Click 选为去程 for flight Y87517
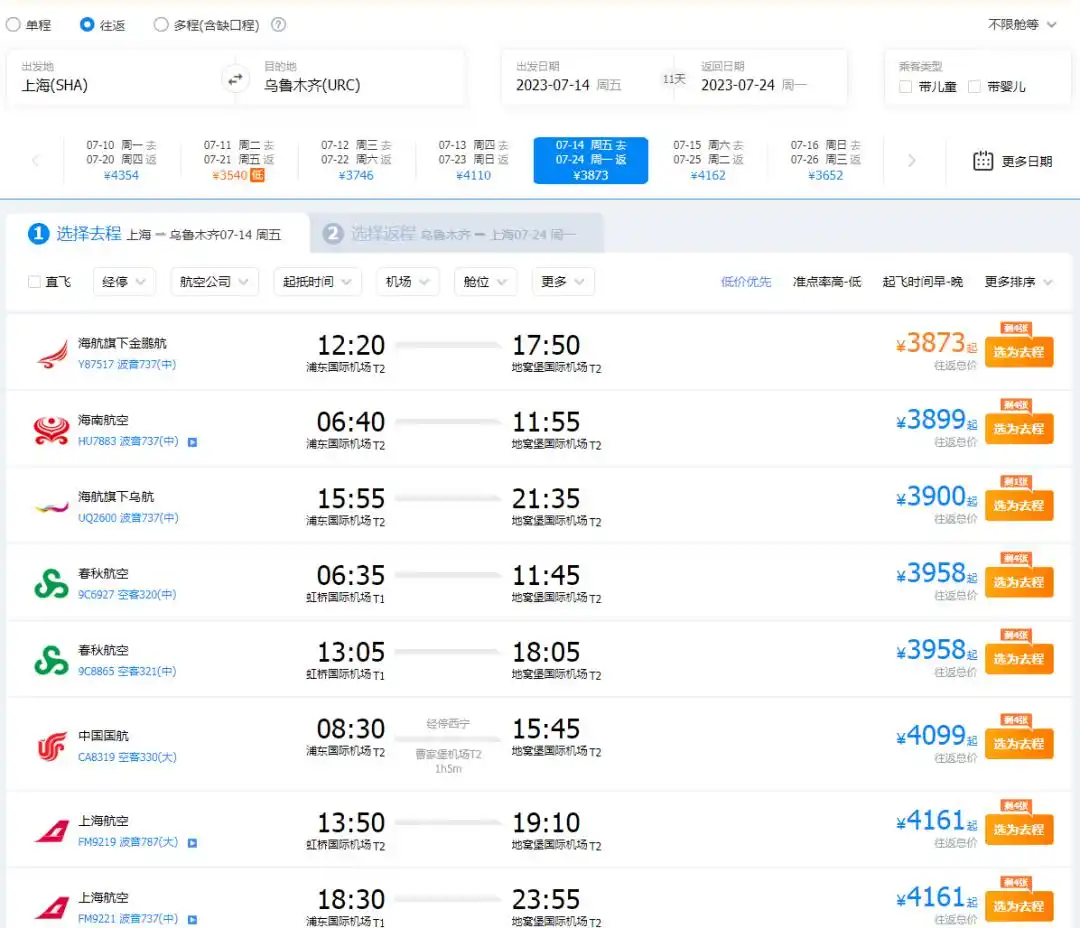This screenshot has width=1080, height=928. (1019, 352)
